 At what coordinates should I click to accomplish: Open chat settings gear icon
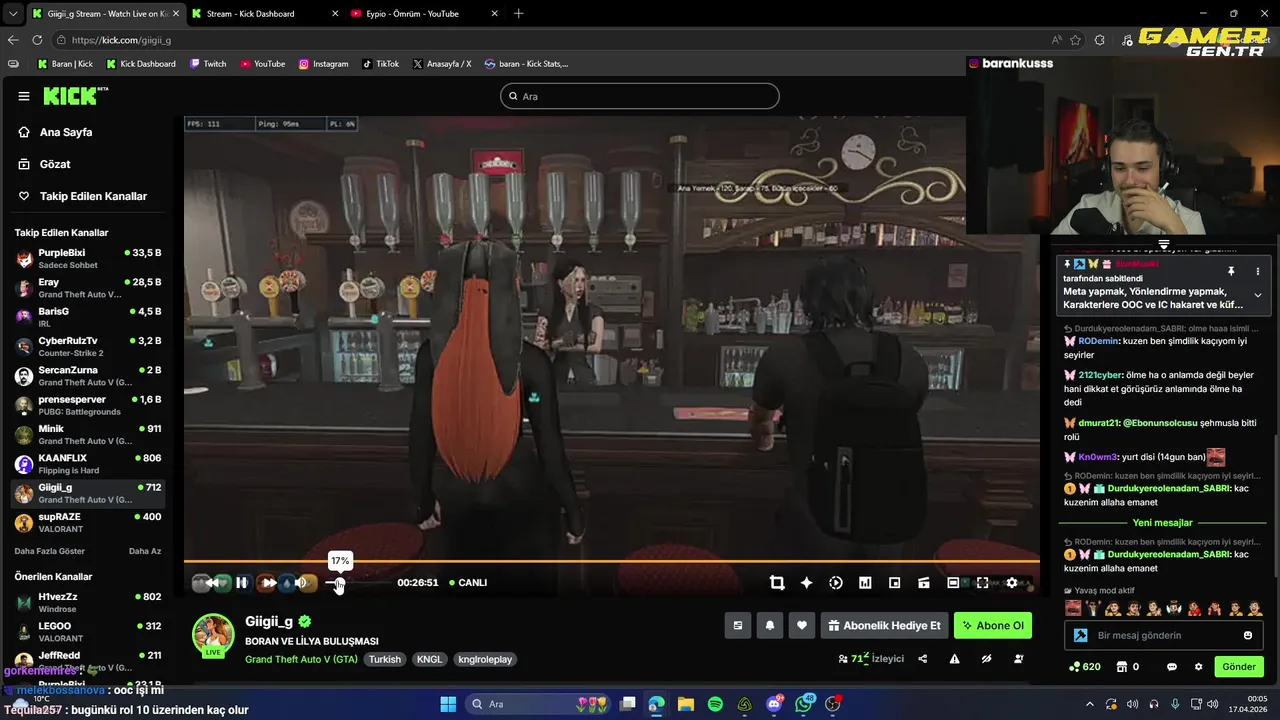[x=1199, y=667]
